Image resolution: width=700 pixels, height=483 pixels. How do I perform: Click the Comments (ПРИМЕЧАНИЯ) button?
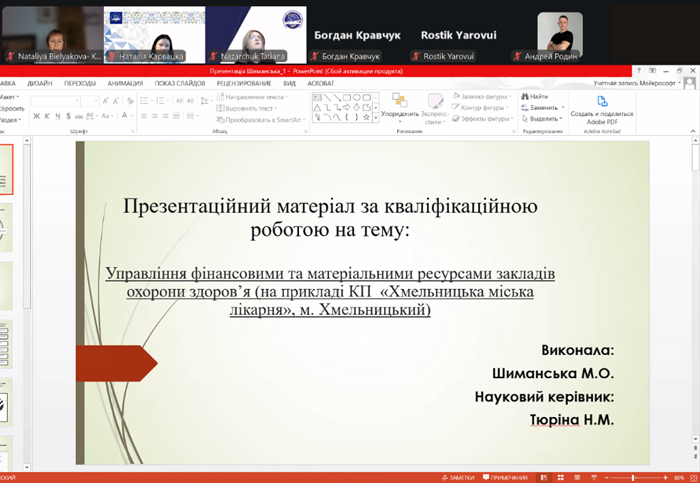click(x=508, y=478)
